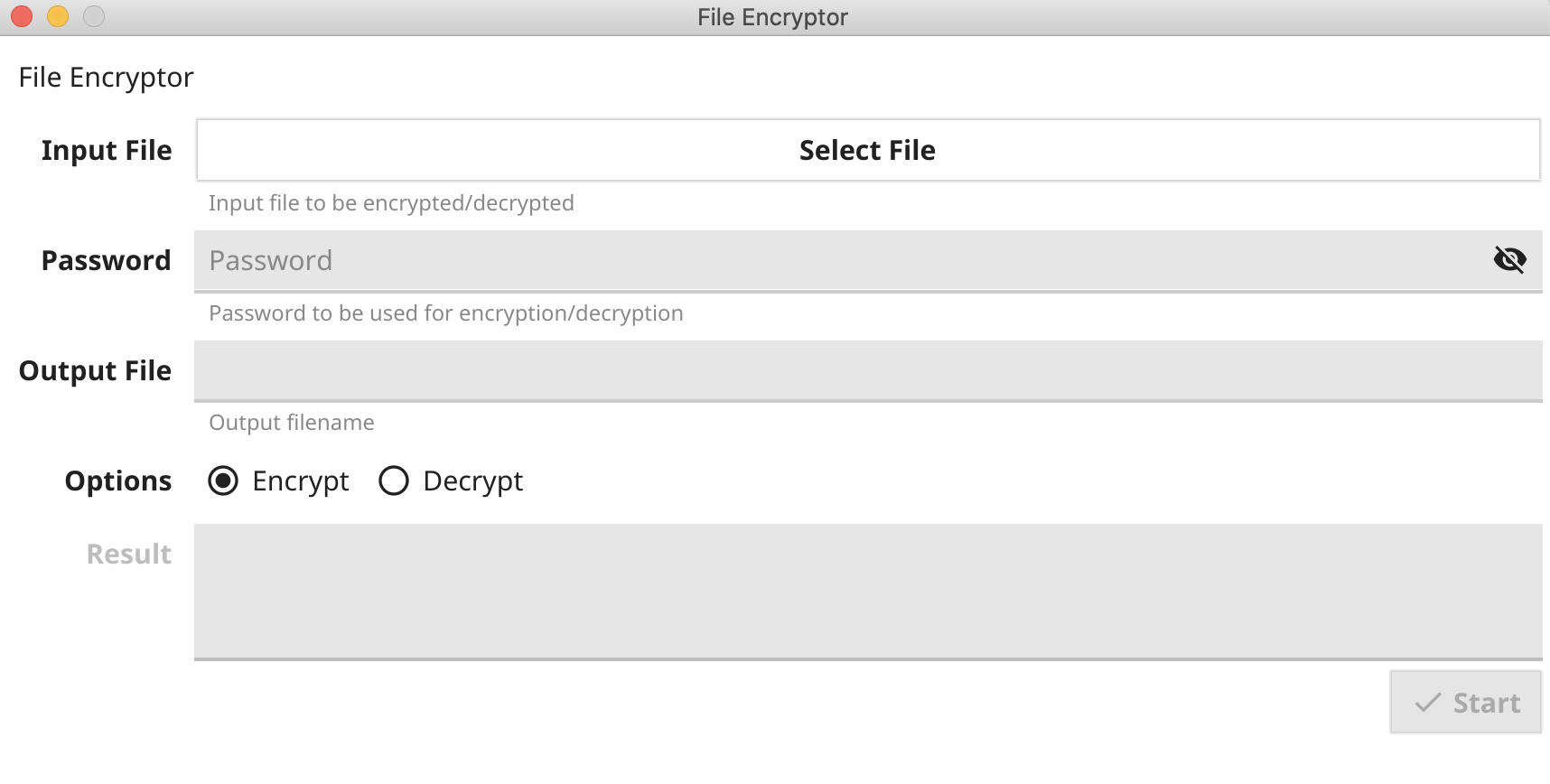Click the input file helper description text

pyautogui.click(x=391, y=203)
